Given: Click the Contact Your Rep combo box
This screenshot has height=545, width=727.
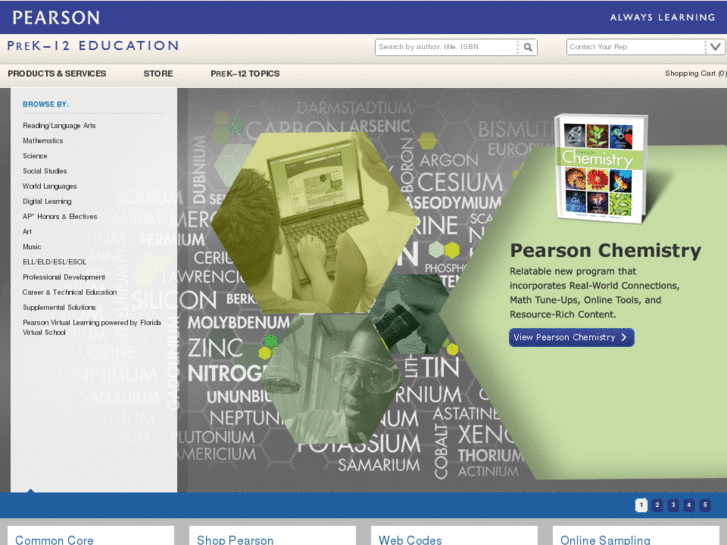Looking at the screenshot, I should click(x=646, y=47).
